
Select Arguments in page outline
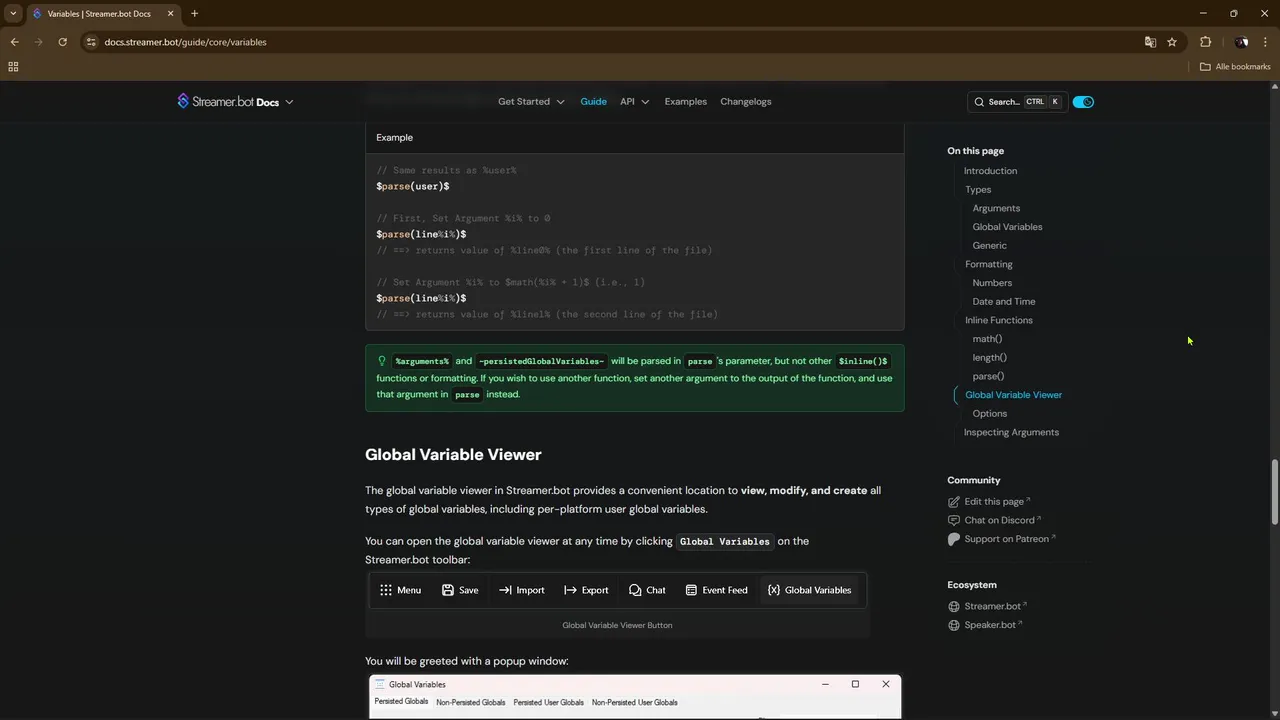pyautogui.click(x=996, y=208)
